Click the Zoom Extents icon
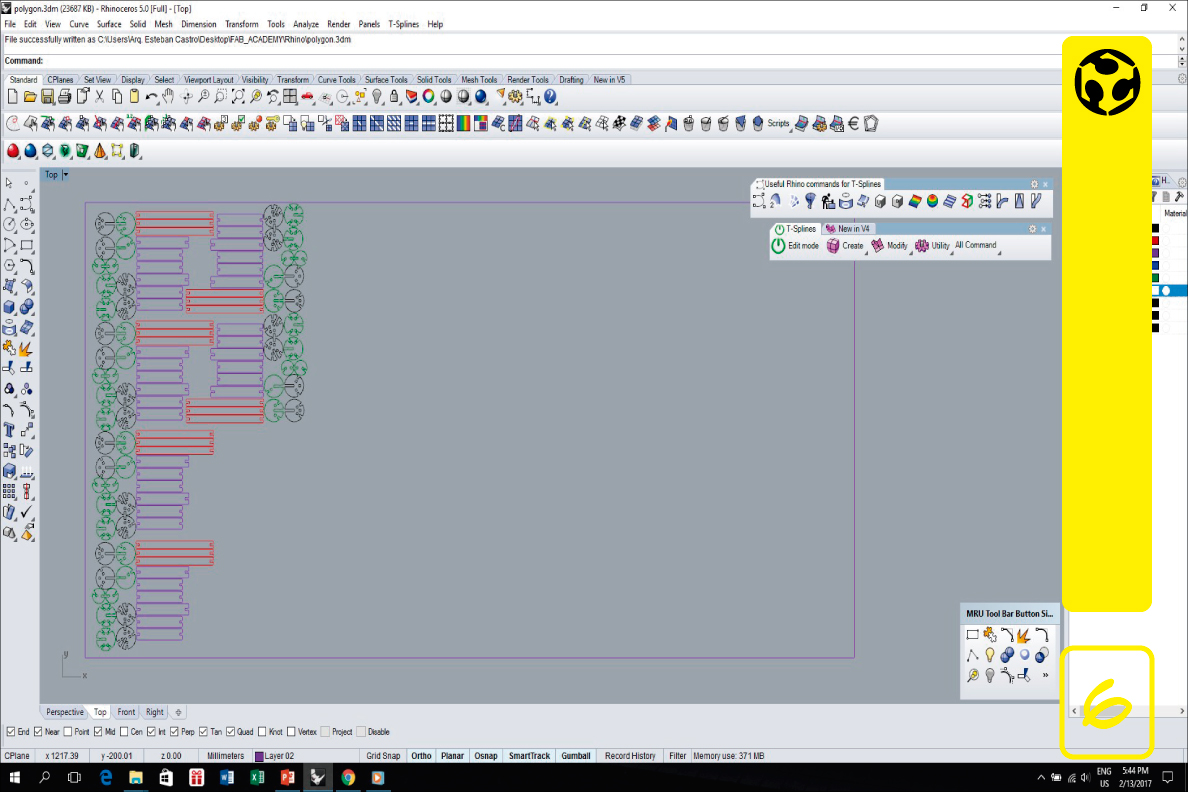The image size is (1188, 792). pyautogui.click(x=238, y=97)
